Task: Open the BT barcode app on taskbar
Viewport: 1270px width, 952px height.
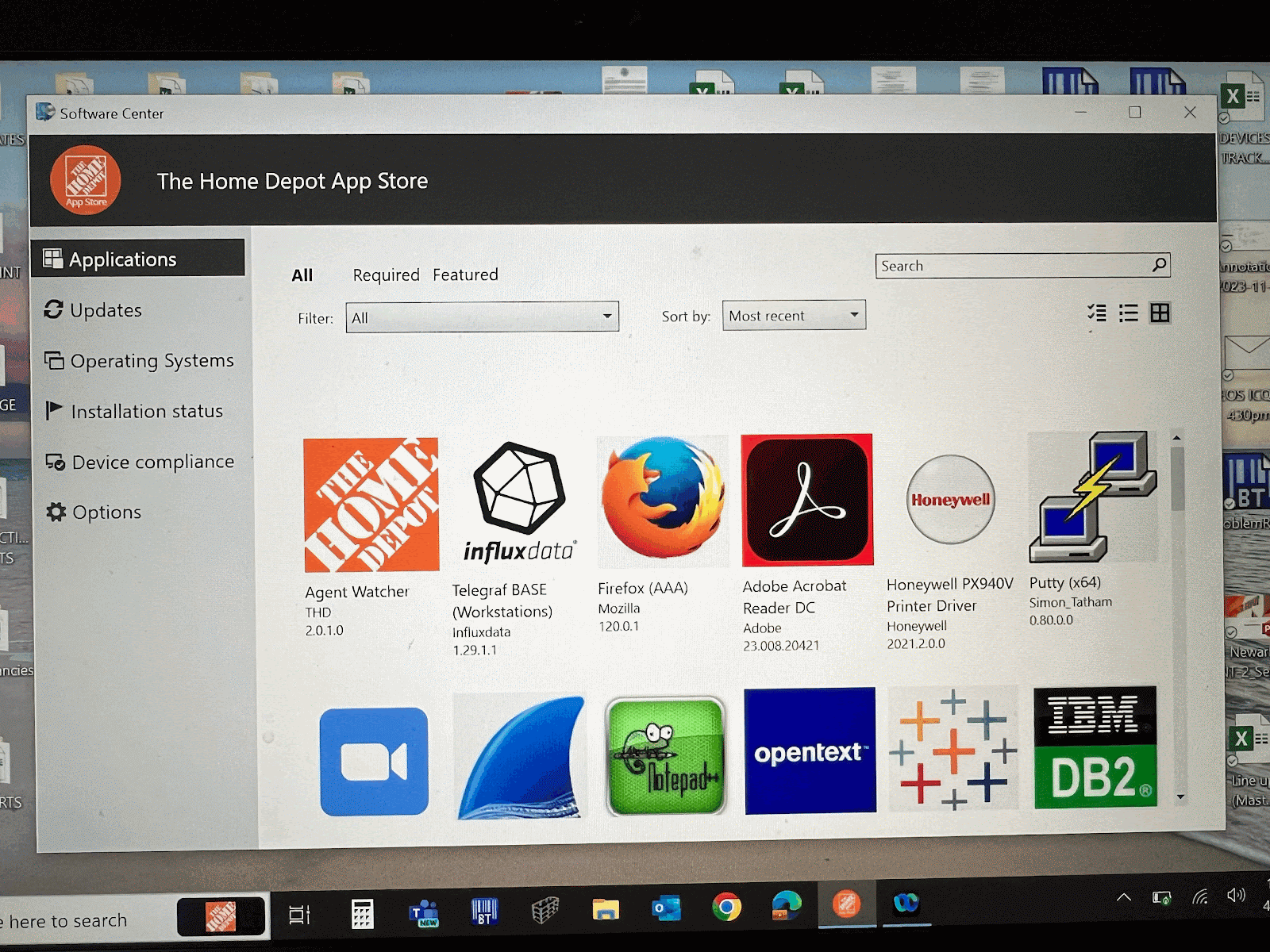Action: 484,912
